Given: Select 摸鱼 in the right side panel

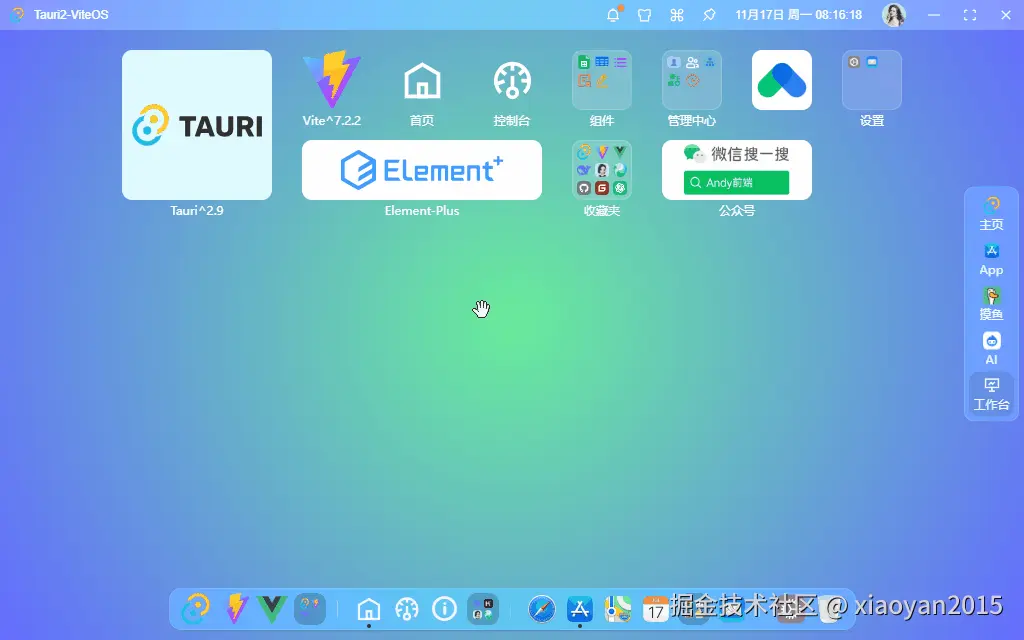Looking at the screenshot, I should point(991,304).
